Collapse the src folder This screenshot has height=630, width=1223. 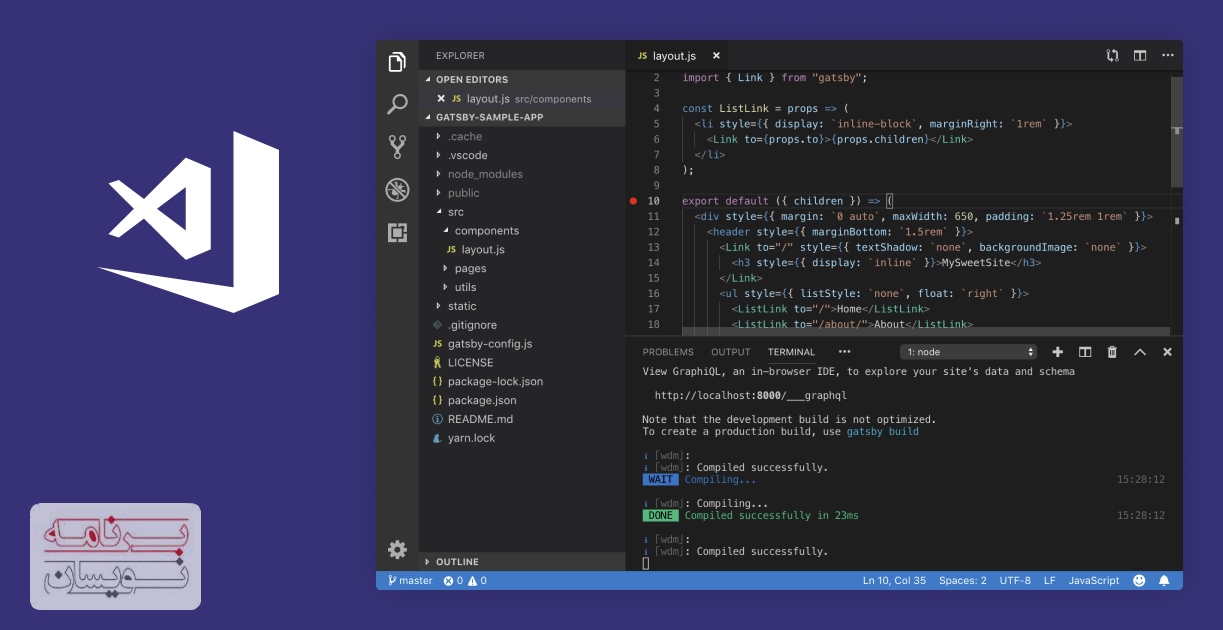(x=522, y=212)
